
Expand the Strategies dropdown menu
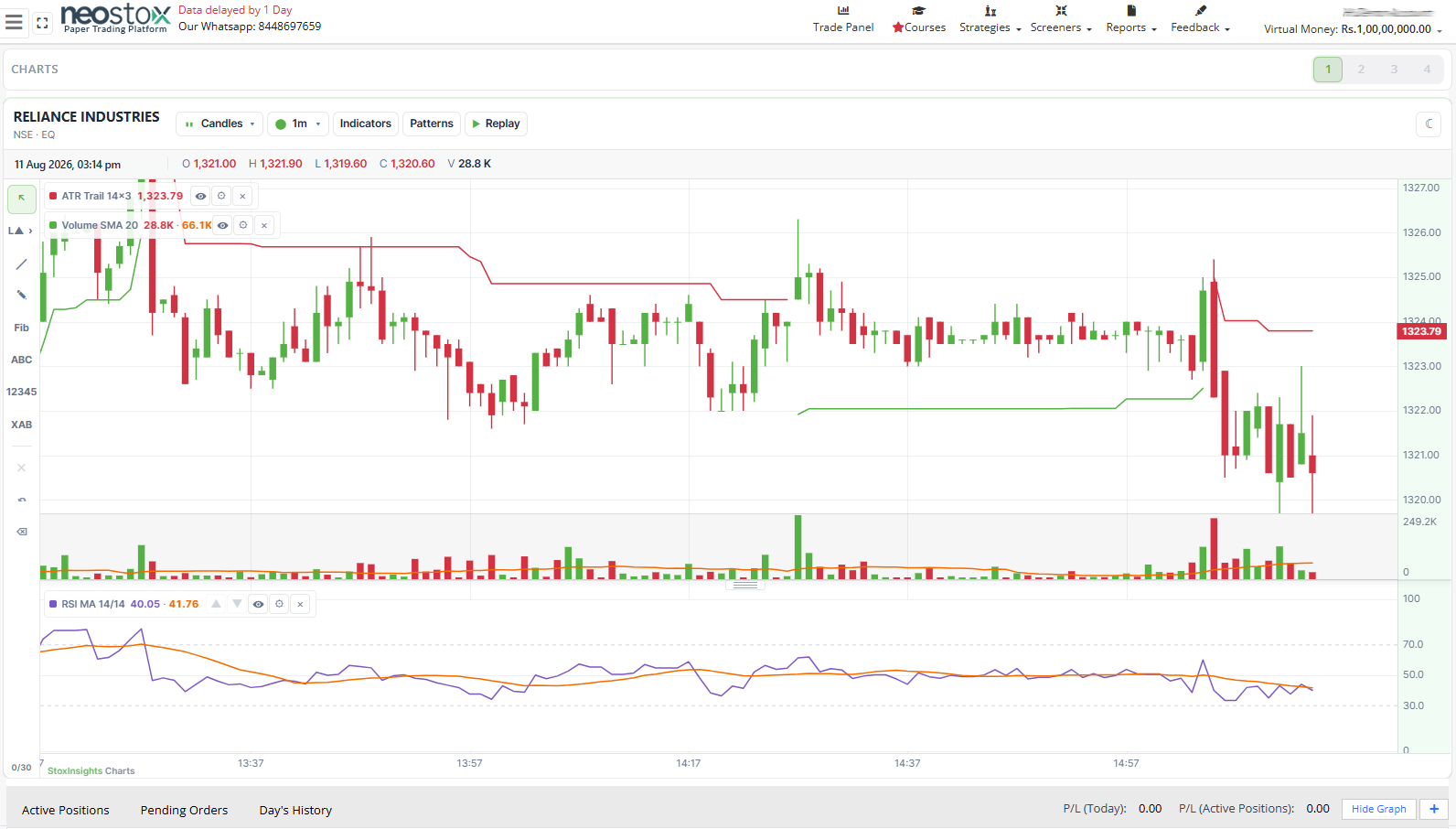[990, 19]
